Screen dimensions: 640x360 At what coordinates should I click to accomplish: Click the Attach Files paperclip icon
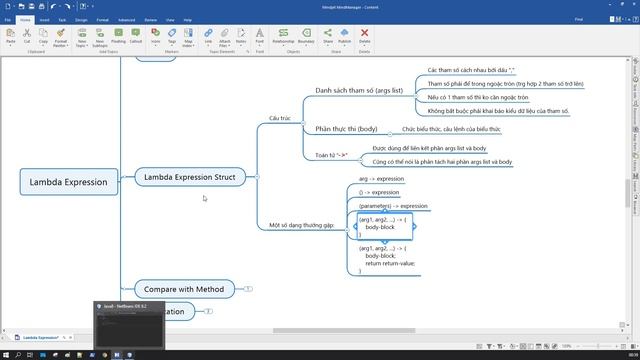[x=224, y=33]
